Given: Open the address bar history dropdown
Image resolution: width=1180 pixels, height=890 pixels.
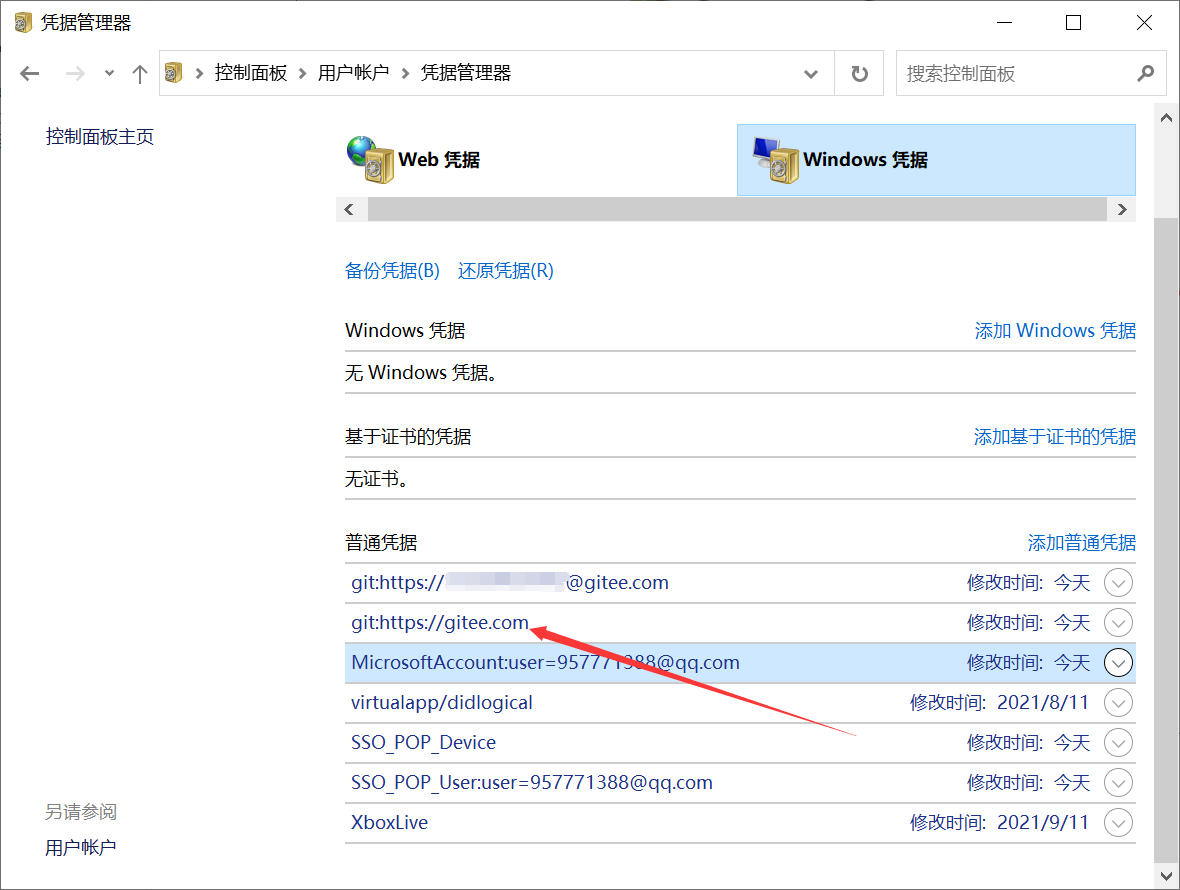Looking at the screenshot, I should coord(811,73).
